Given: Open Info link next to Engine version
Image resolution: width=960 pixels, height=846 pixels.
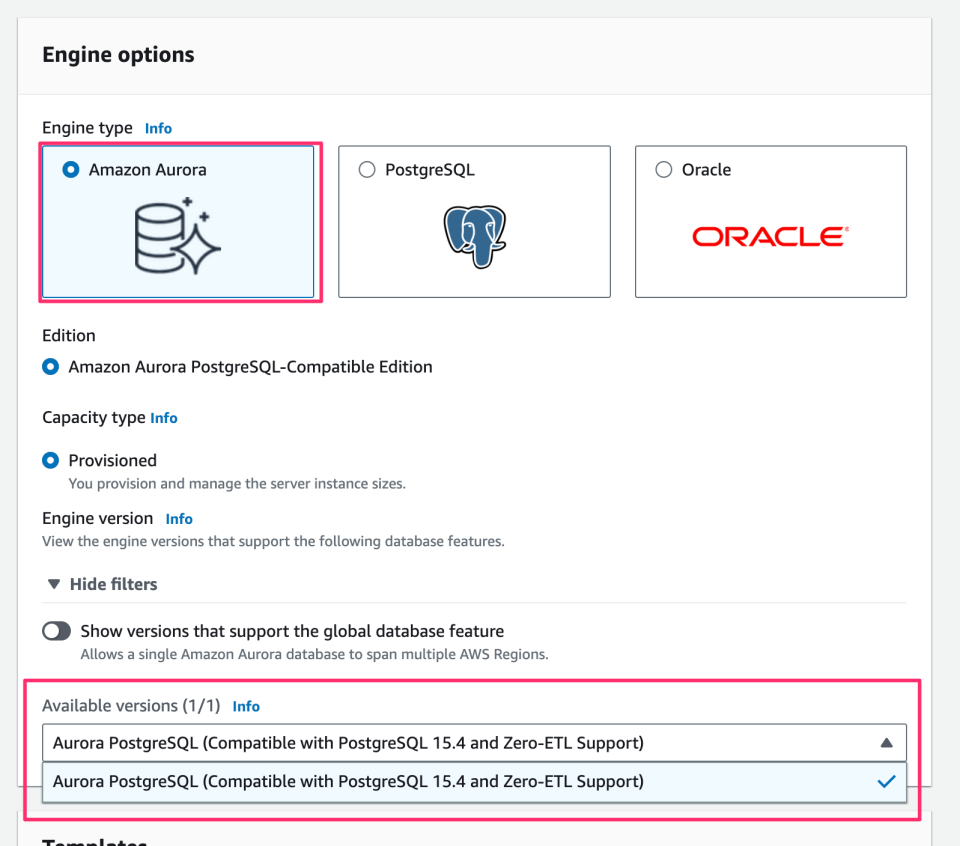Looking at the screenshot, I should tap(179, 518).
